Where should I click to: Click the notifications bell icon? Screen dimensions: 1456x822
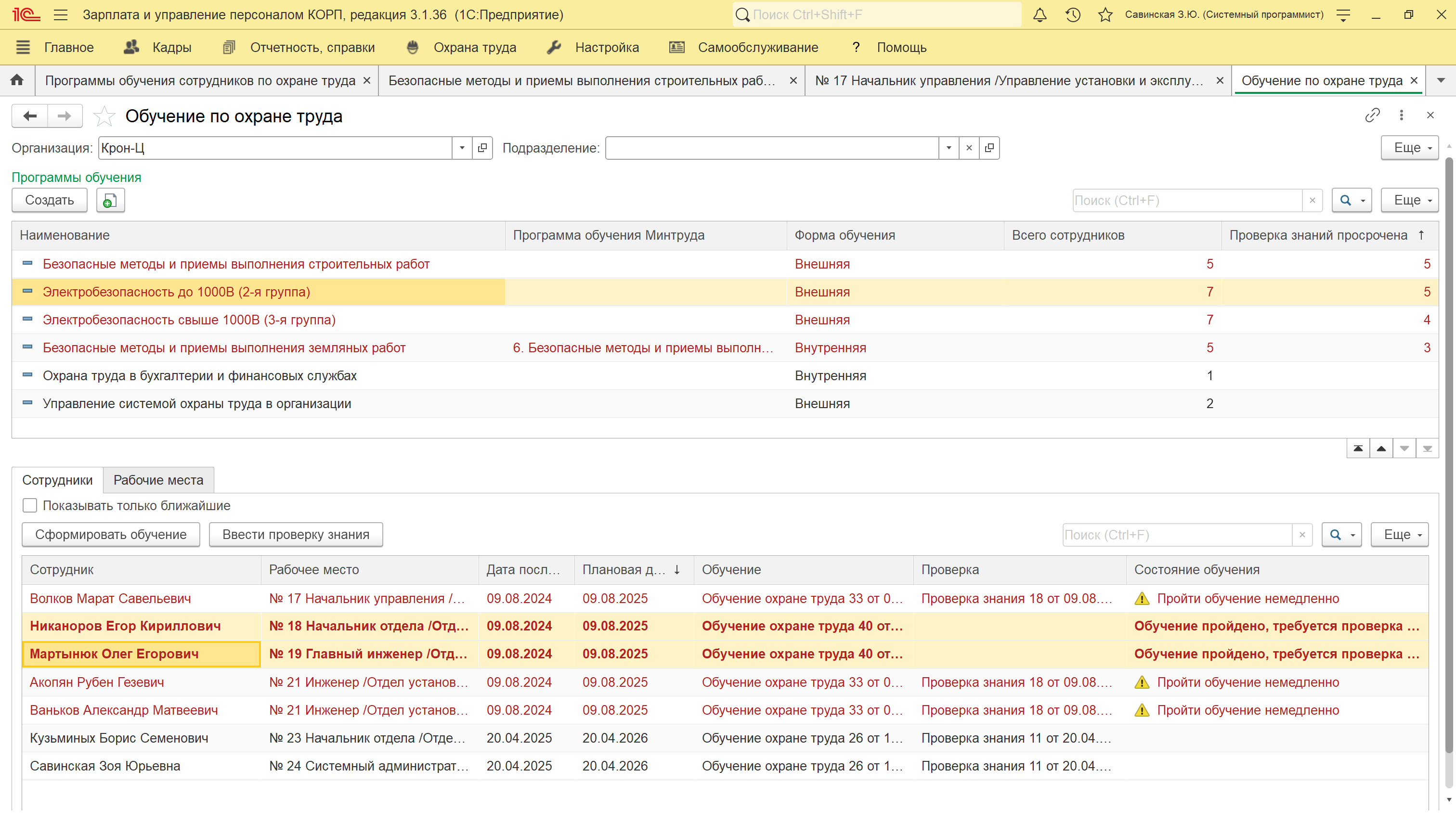1040,15
